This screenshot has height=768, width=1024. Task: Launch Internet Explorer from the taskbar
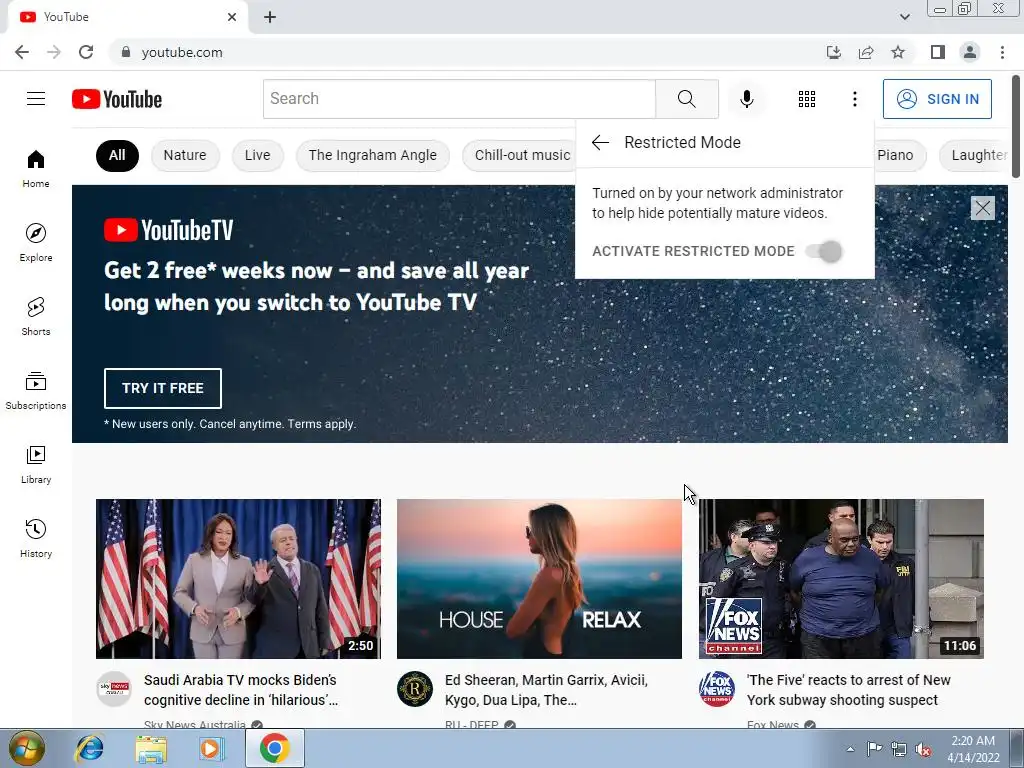click(x=89, y=748)
